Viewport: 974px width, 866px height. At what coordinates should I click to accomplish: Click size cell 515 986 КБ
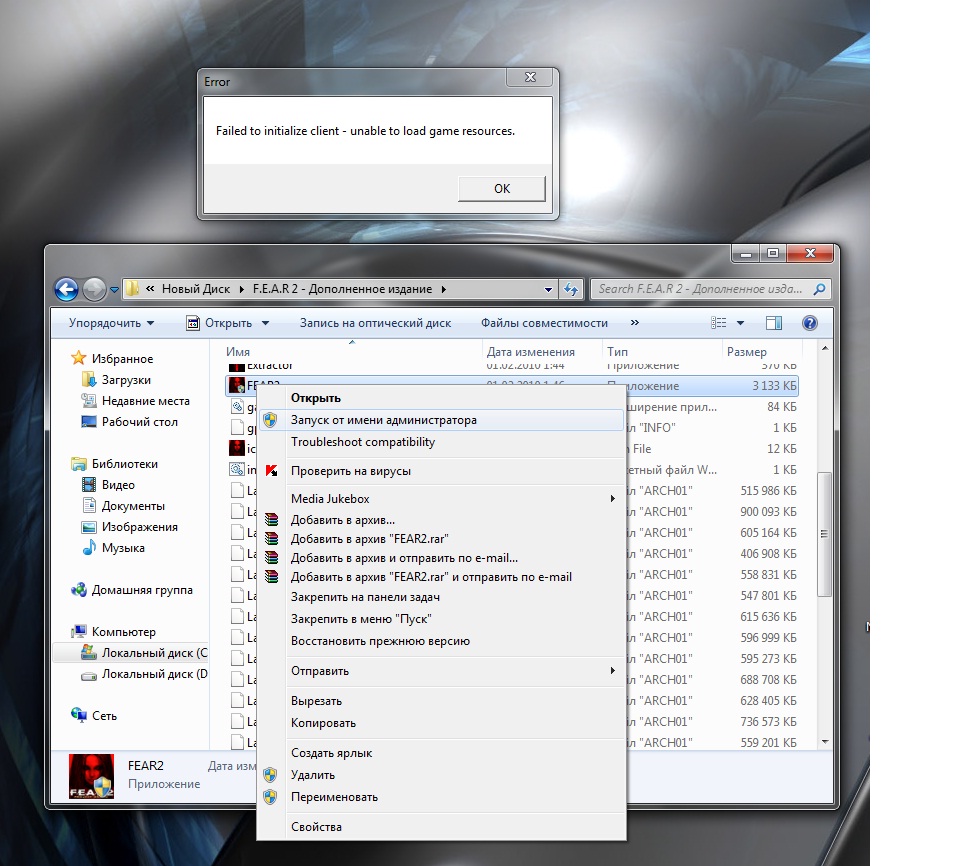(768, 491)
